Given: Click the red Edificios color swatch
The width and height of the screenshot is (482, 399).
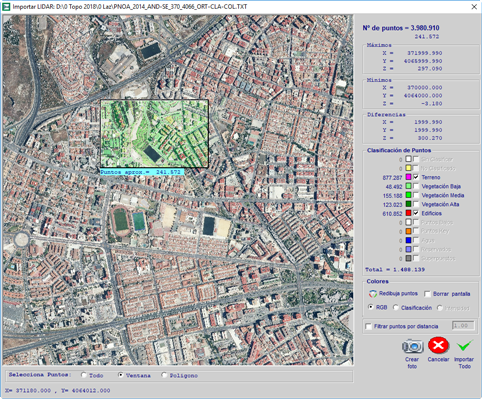Looking at the screenshot, I should click(408, 213).
